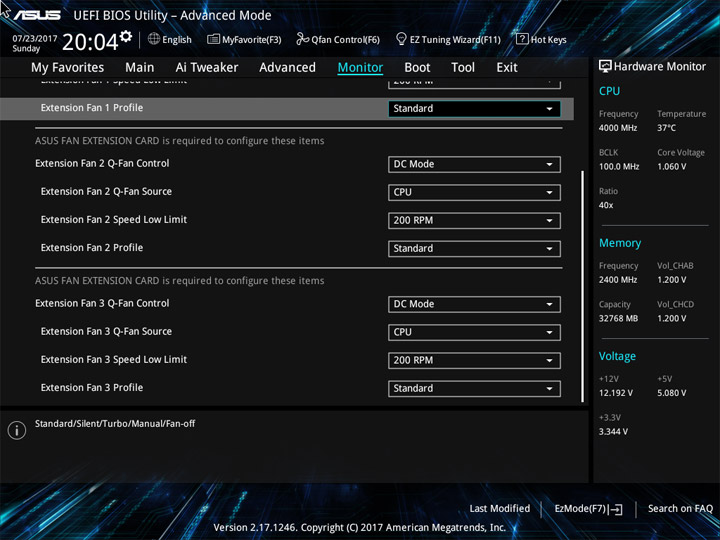Click the 2400 MHz memory frequency value

tap(618, 280)
